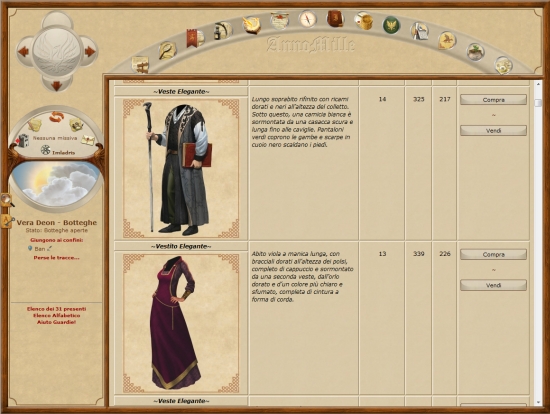
Task: Move right with the right arrow pad
Action: click(x=90, y=52)
